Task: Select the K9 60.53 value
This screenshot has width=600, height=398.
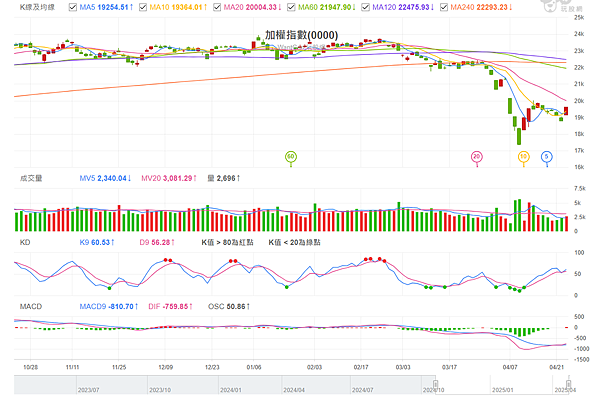Action: pyautogui.click(x=97, y=243)
